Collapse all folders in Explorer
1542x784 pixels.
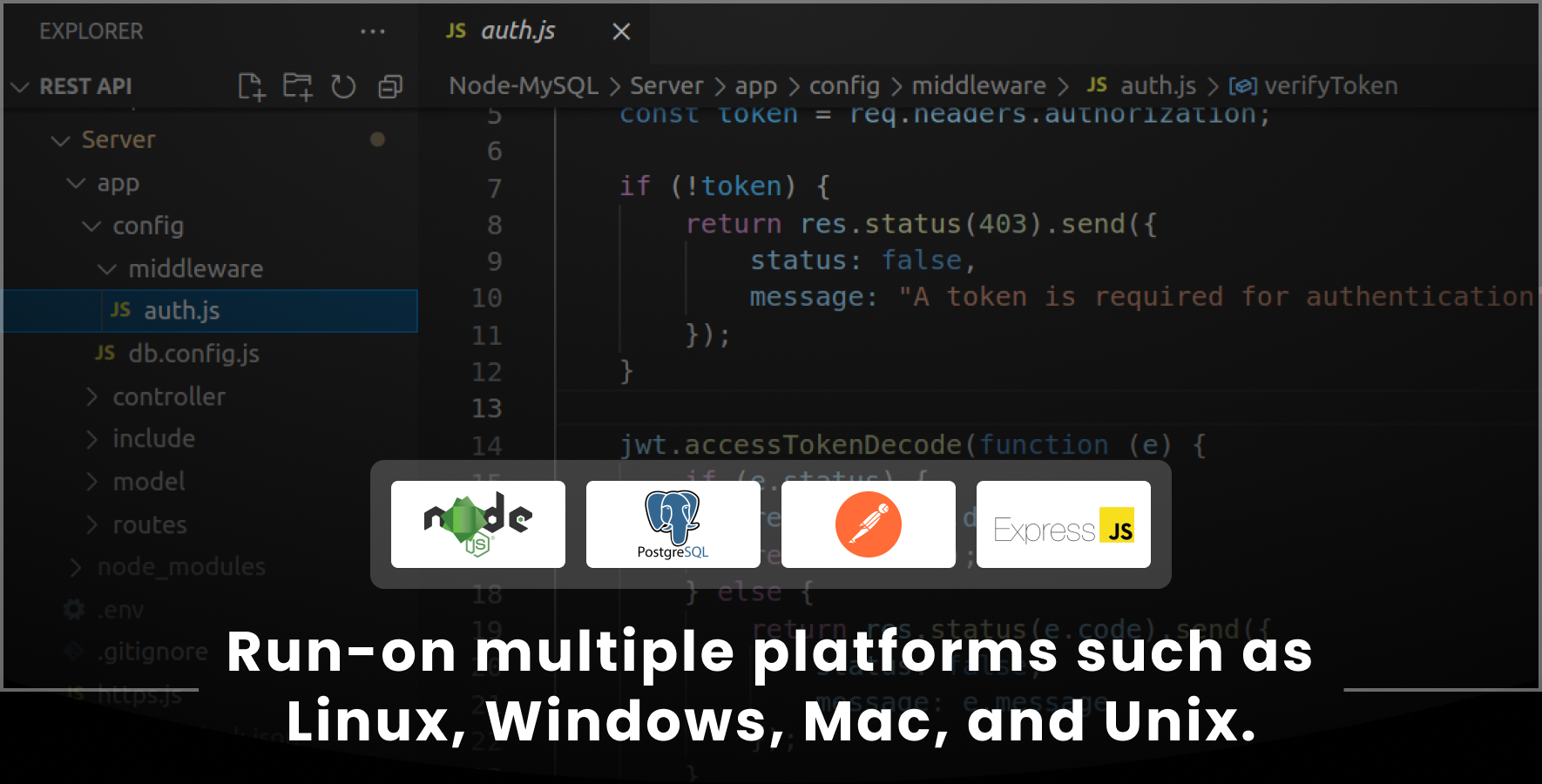[x=390, y=86]
